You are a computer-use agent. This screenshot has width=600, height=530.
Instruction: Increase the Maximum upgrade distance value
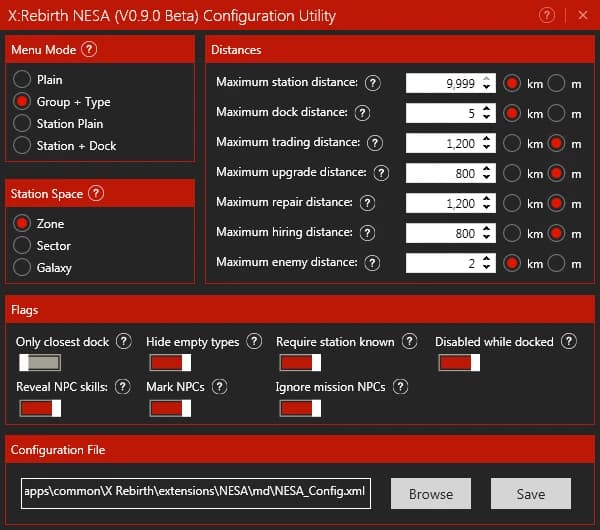point(486,169)
